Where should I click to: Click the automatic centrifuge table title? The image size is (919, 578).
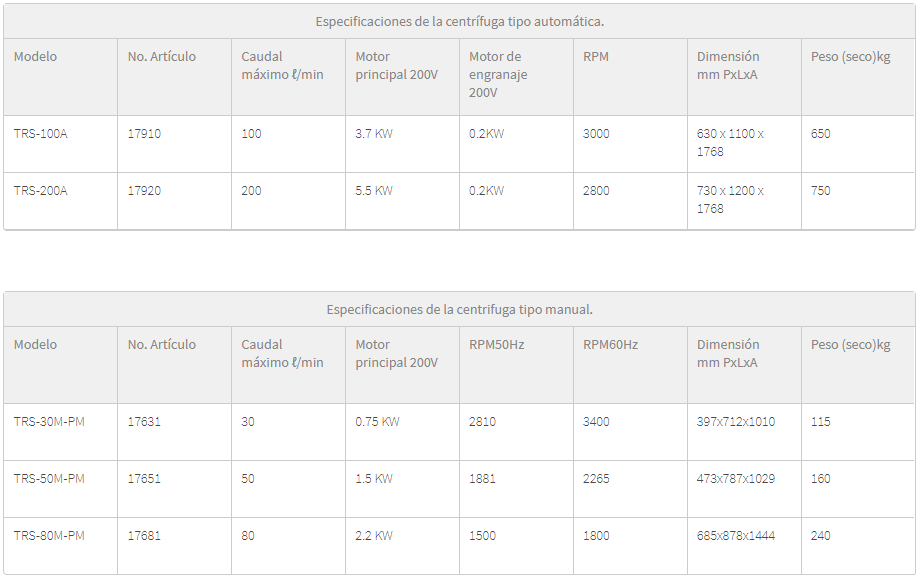pos(459,21)
